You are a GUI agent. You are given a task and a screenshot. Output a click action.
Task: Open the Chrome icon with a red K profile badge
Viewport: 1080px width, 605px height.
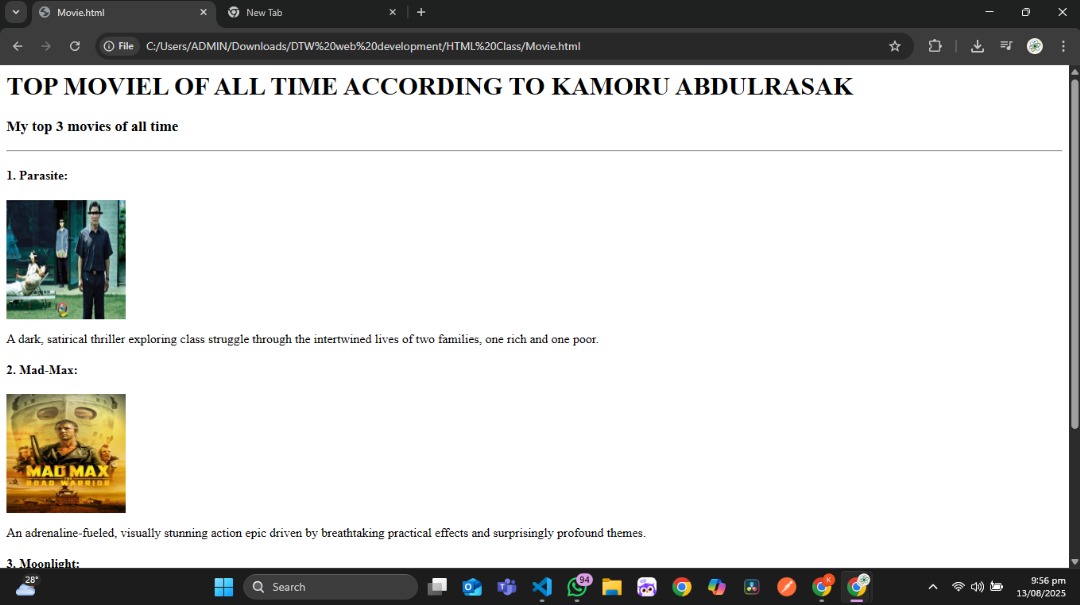[822, 586]
